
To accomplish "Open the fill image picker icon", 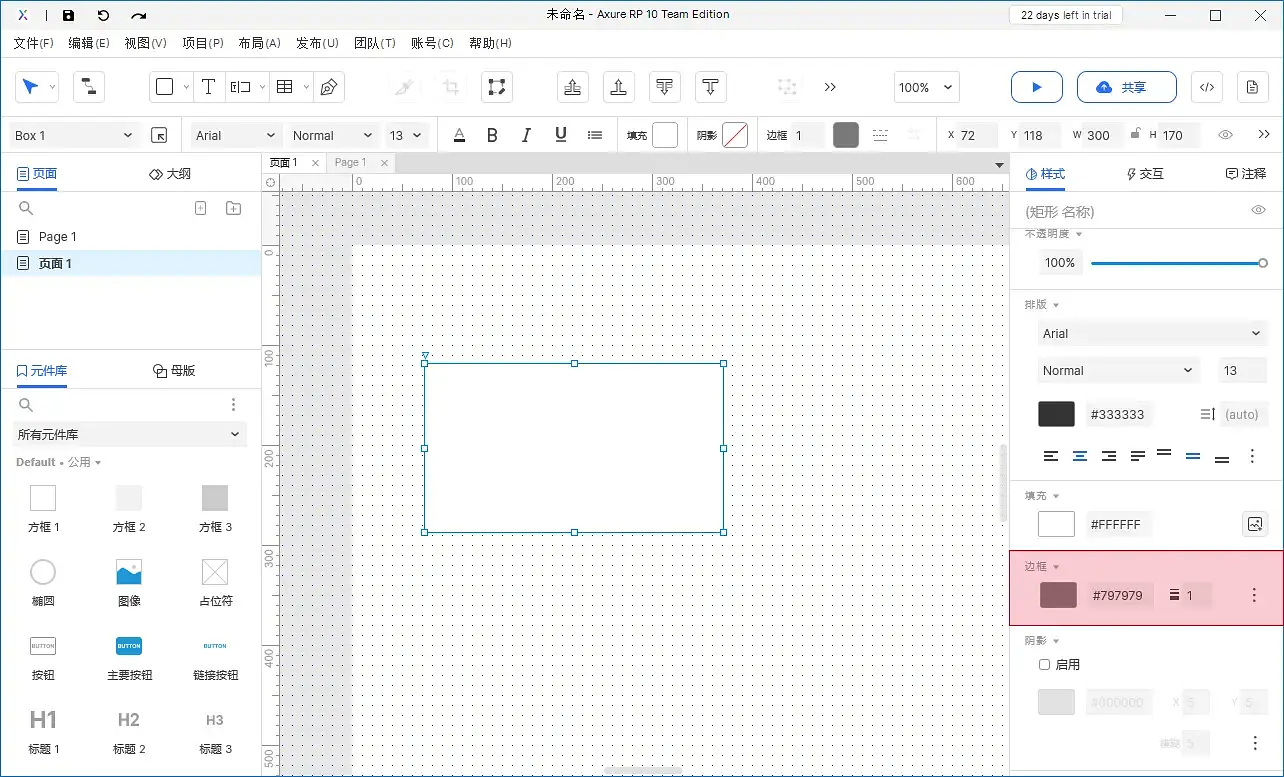I will click(1254, 524).
